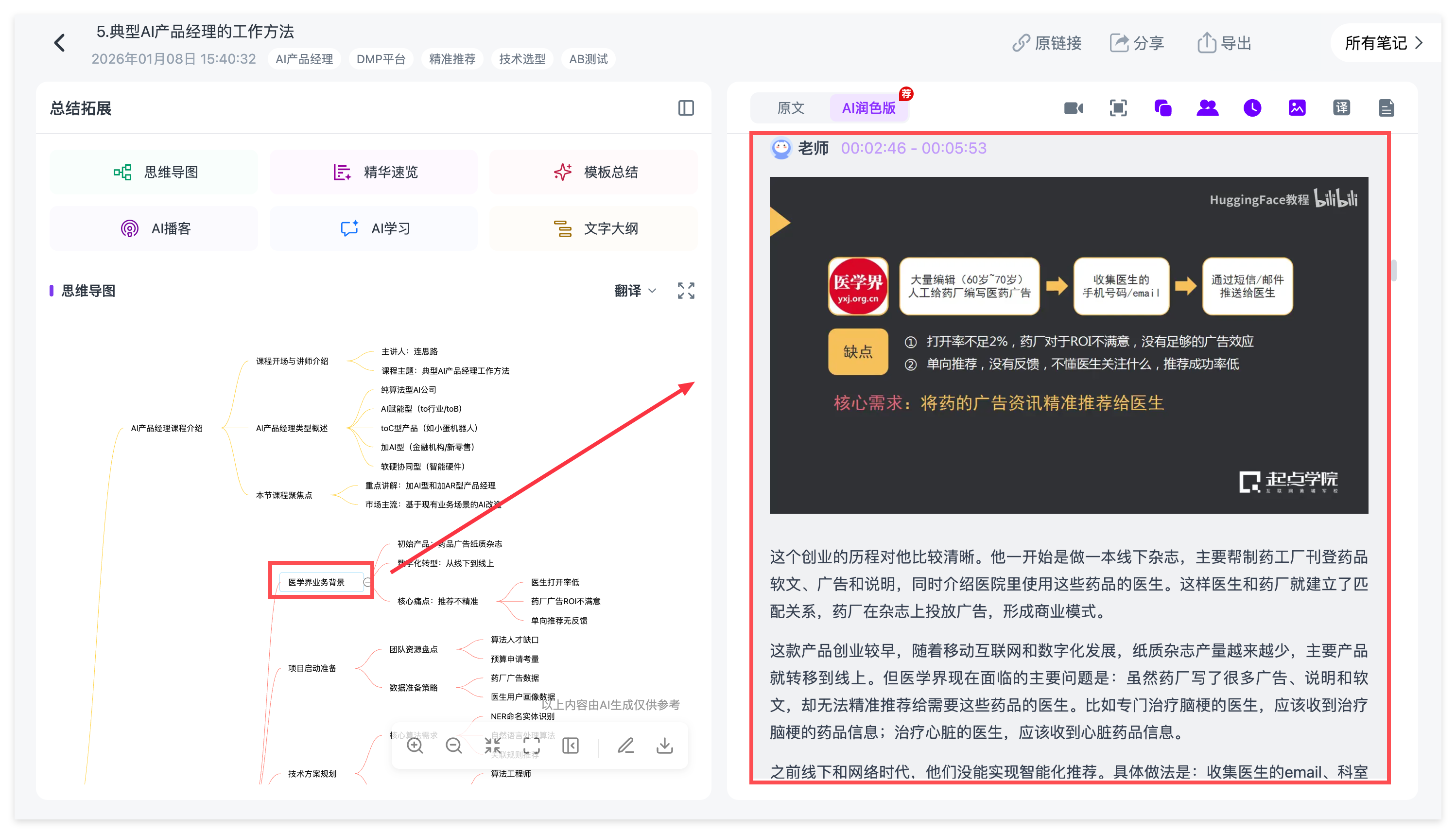The width and height of the screenshot is (1456, 834).
Task: Download the mind map
Action: coord(664,745)
